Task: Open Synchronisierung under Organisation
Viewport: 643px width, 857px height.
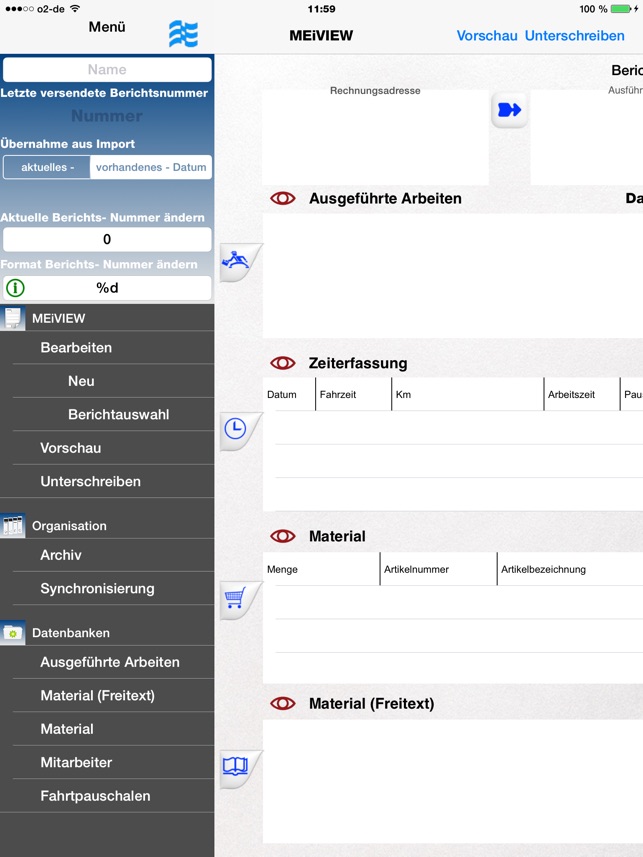Action: pos(107,589)
